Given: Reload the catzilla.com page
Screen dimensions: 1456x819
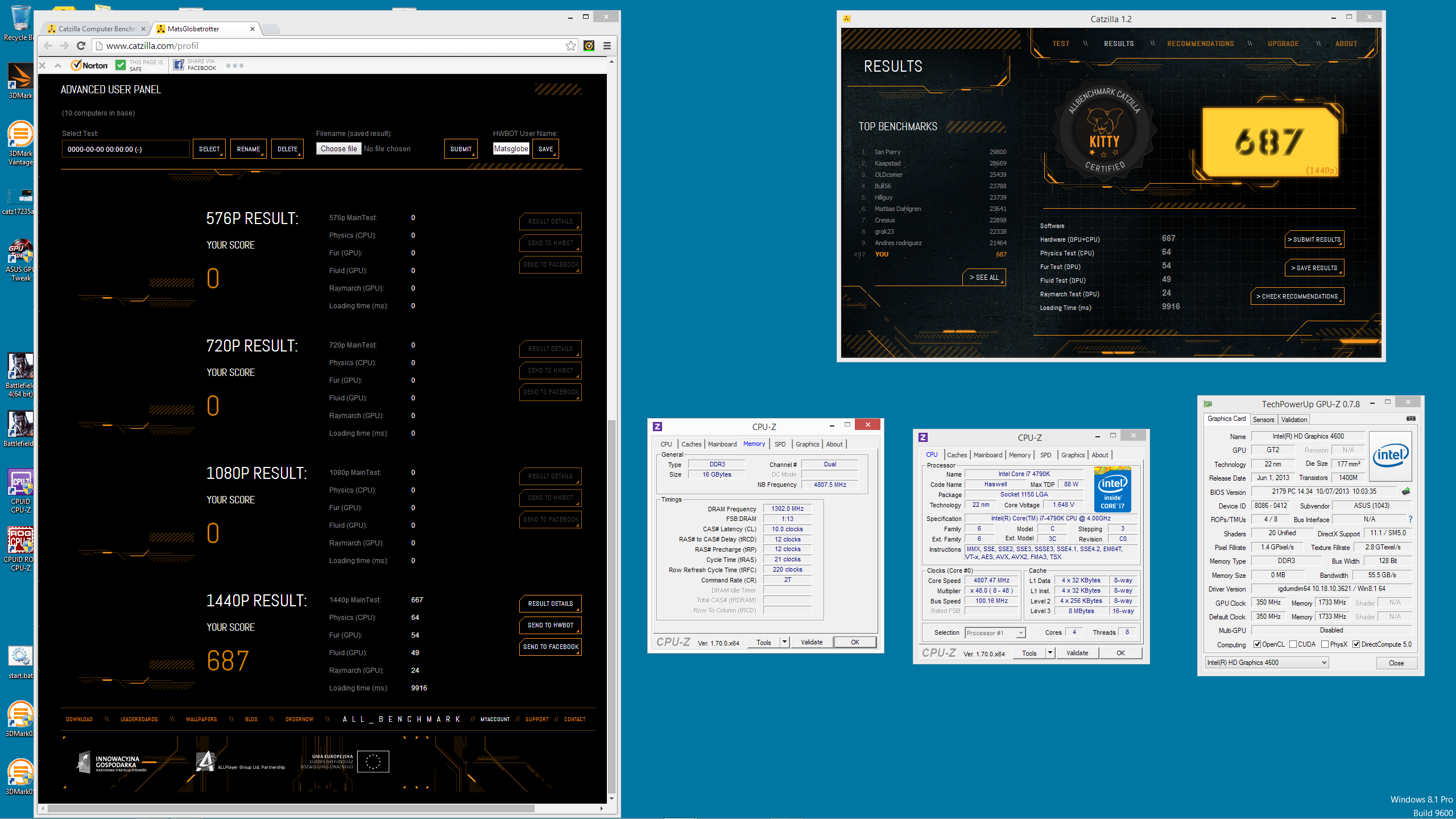Looking at the screenshot, I should (81, 45).
